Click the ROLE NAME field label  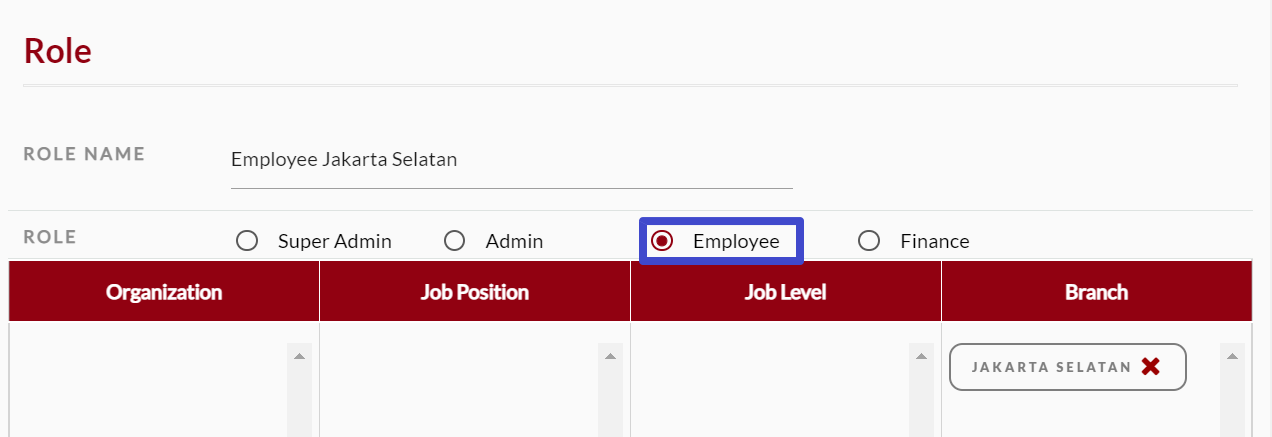click(84, 154)
